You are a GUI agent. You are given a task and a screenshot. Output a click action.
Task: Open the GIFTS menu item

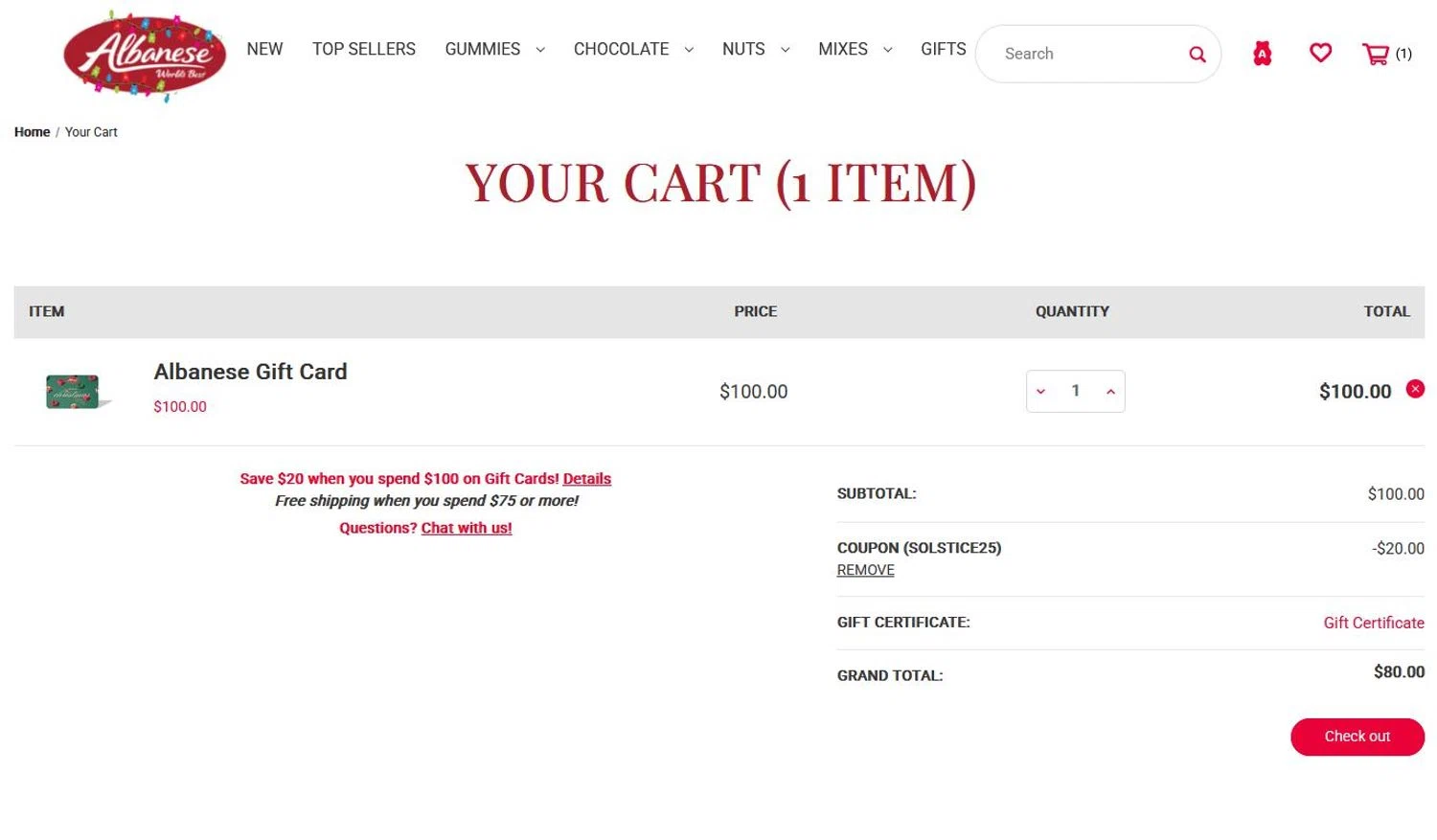click(x=943, y=49)
